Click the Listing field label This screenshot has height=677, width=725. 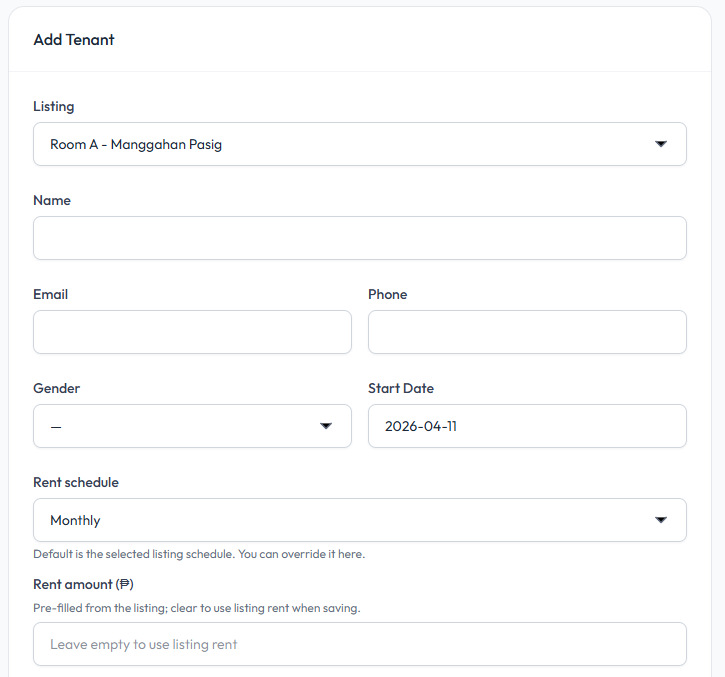(54, 106)
